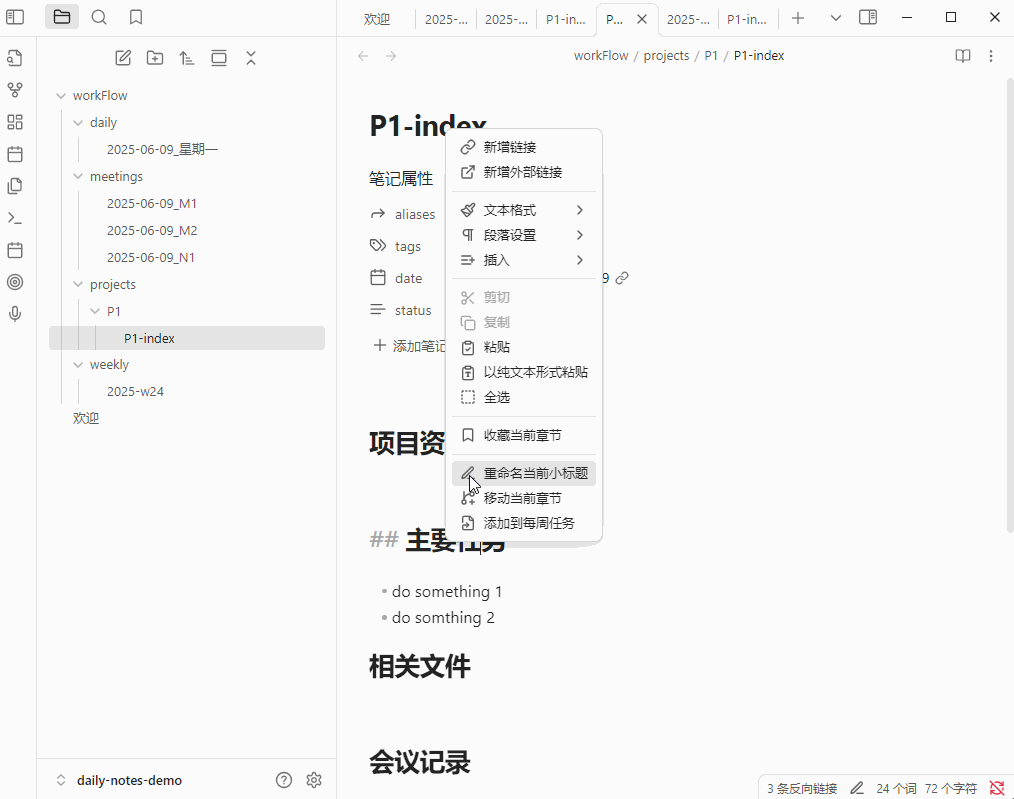The image size is (1014, 799).
Task: Click the workFlow breadcrumb link
Action: click(x=601, y=56)
